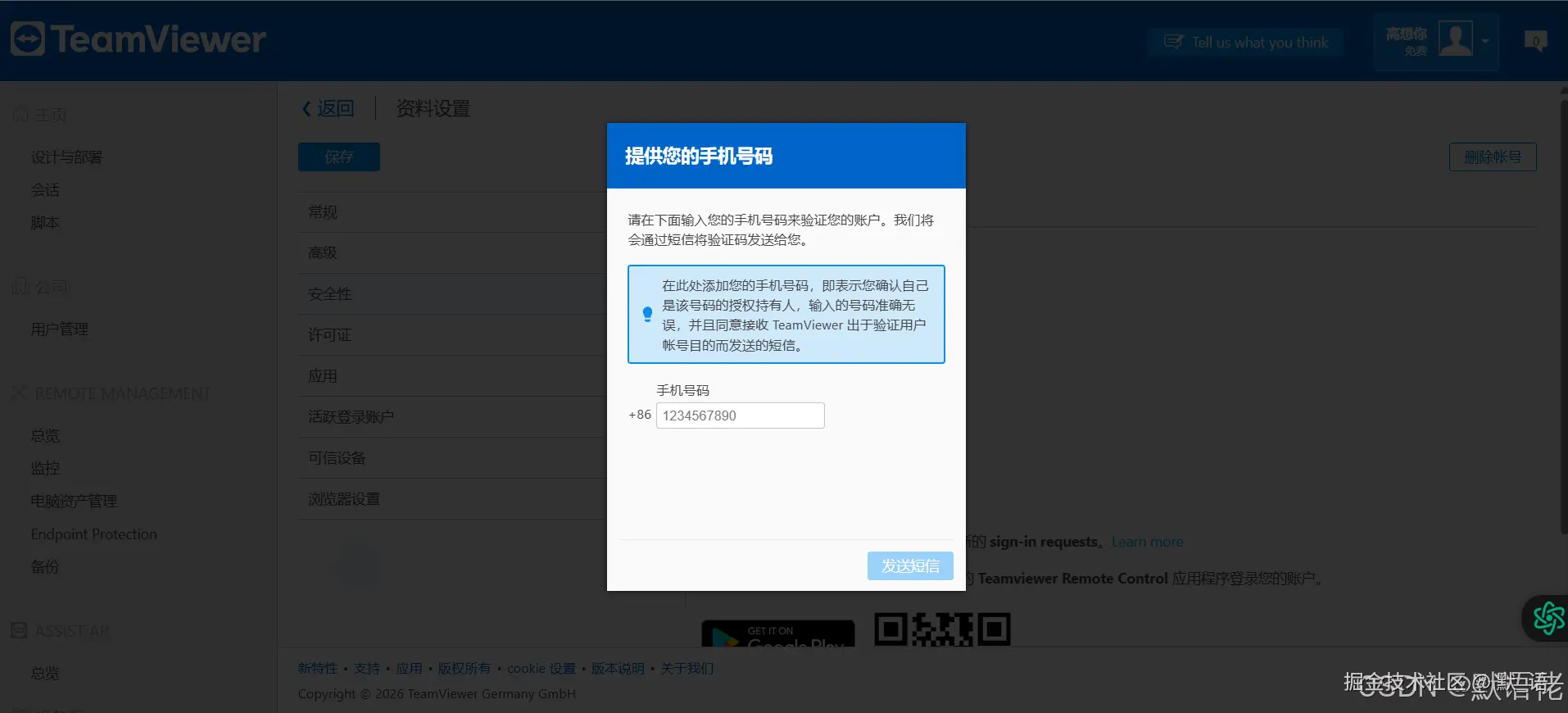
Task: Click the icon beside ASSIST AR
Action: tap(20, 630)
